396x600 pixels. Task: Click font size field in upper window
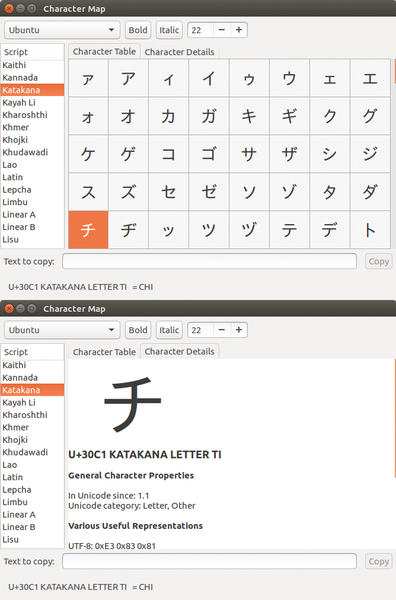click(200, 30)
